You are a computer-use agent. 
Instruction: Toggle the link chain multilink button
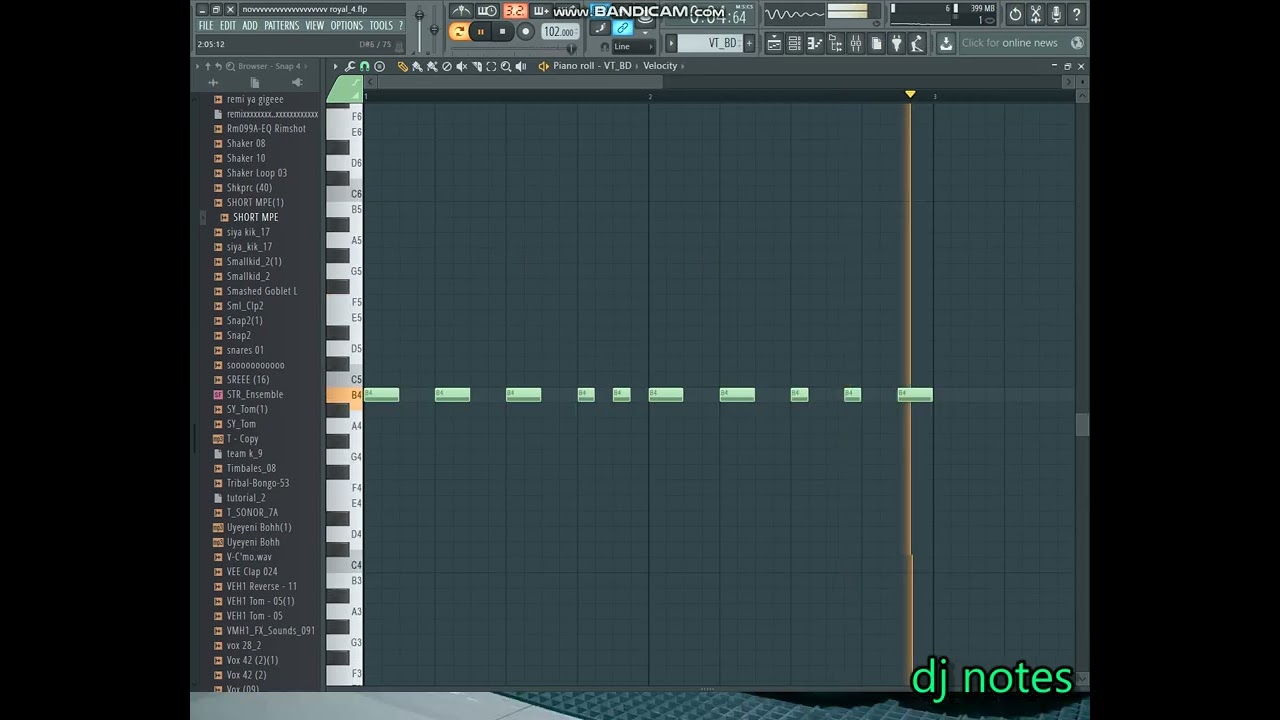click(x=622, y=28)
